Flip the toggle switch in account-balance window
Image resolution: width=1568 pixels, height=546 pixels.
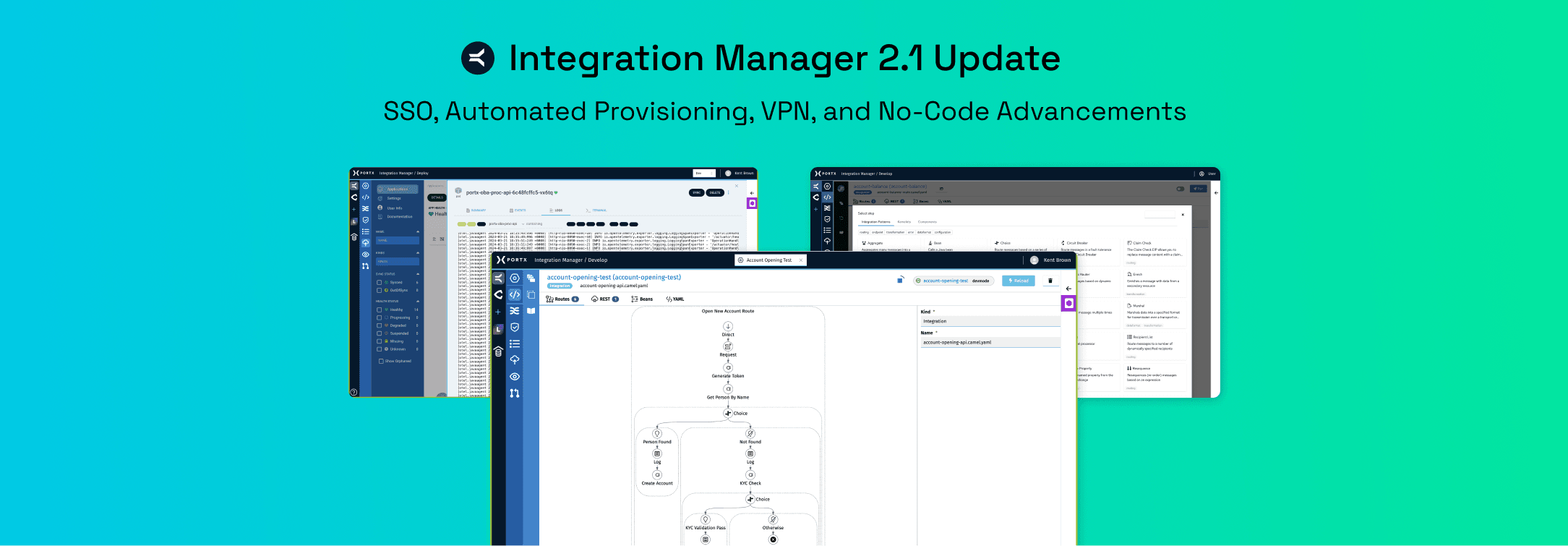[x=1181, y=189]
